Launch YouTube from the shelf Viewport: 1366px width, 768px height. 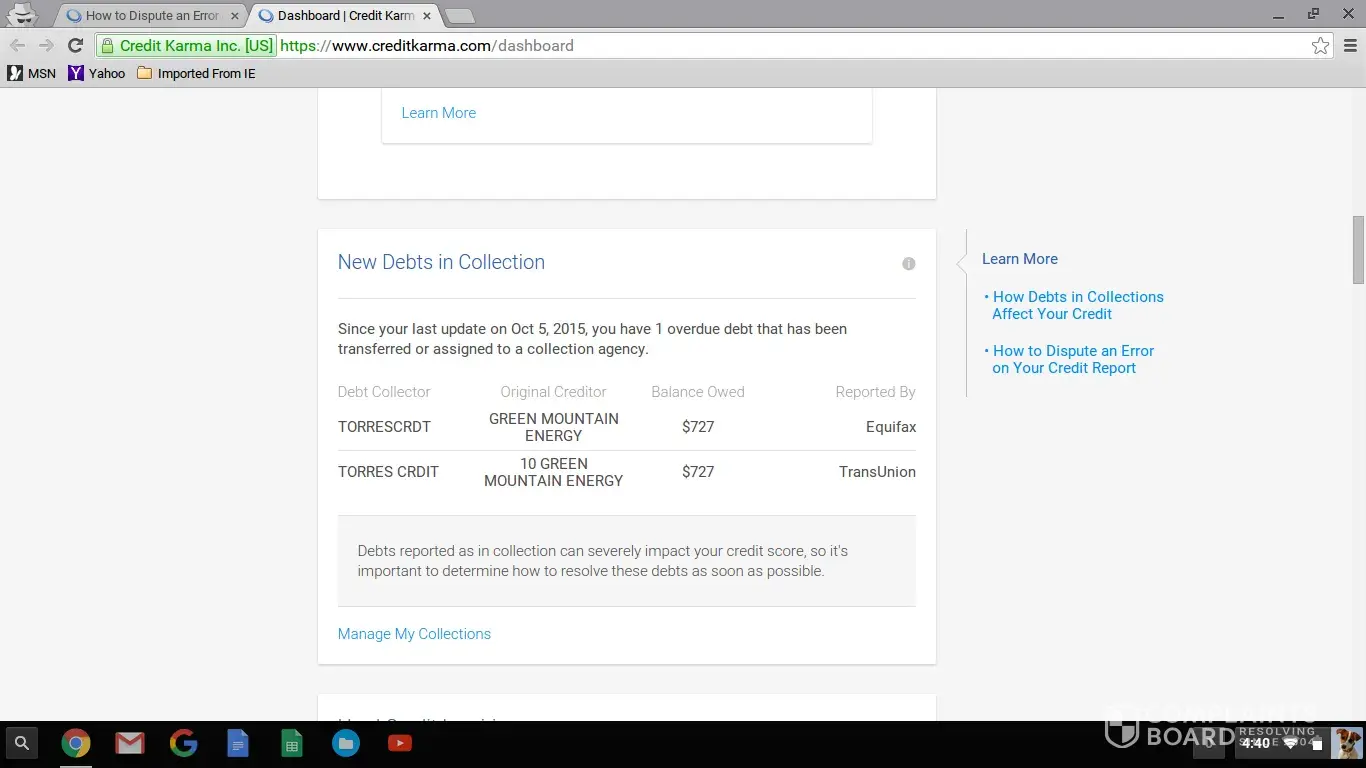[400, 743]
